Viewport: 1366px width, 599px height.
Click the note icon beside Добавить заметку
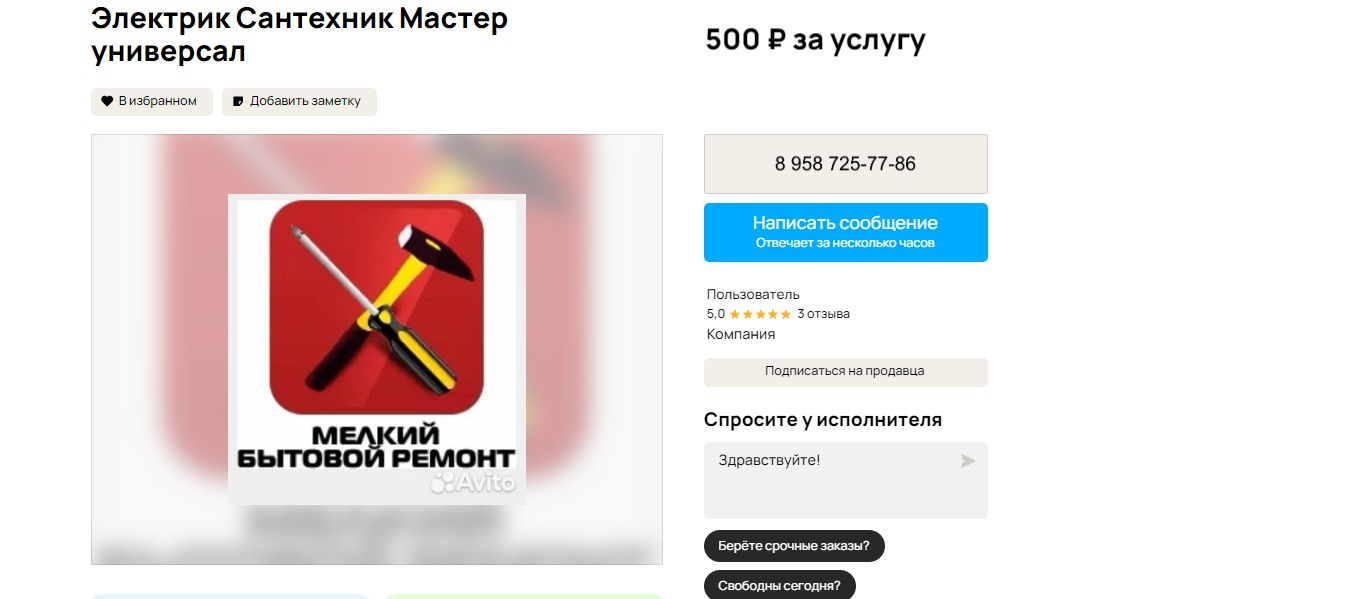238,101
